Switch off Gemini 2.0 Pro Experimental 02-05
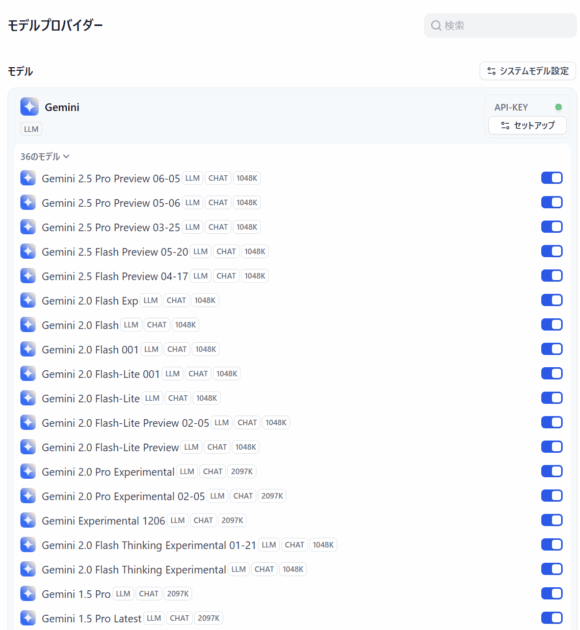The height and width of the screenshot is (630, 580). (x=551, y=496)
